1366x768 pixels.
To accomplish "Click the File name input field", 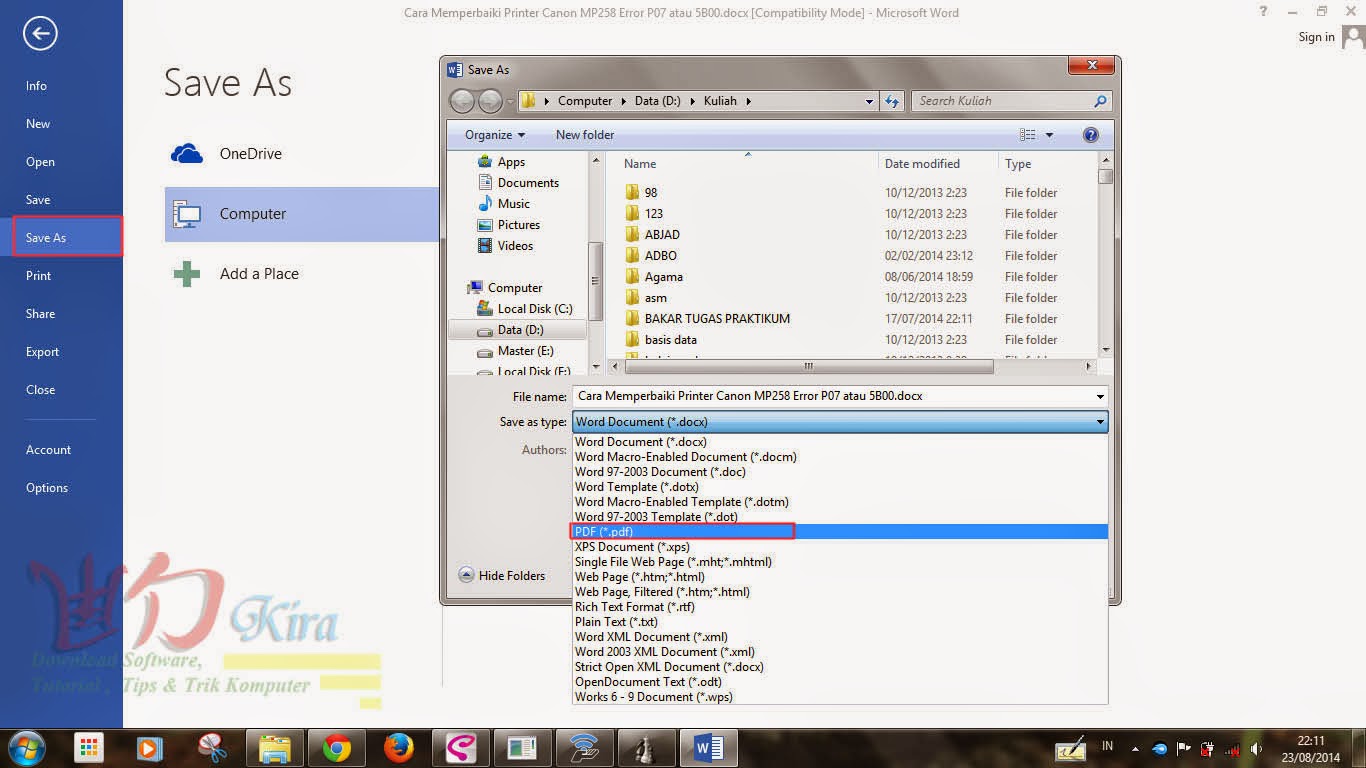I will [840, 396].
